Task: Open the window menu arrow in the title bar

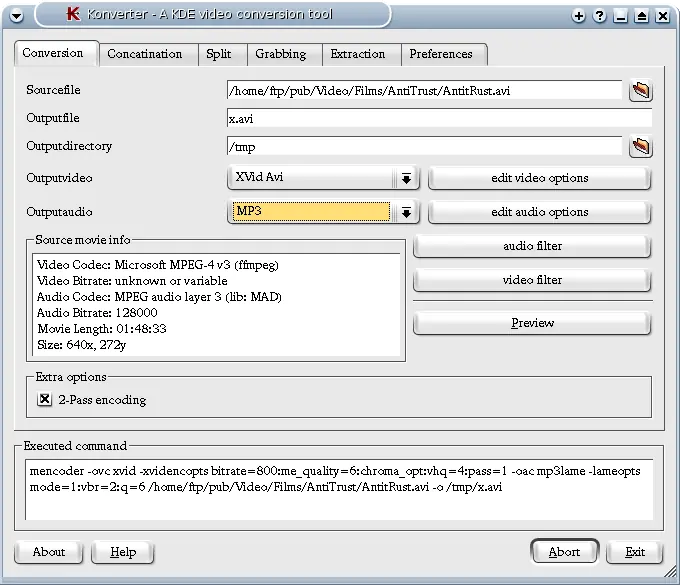Action: pos(16,16)
